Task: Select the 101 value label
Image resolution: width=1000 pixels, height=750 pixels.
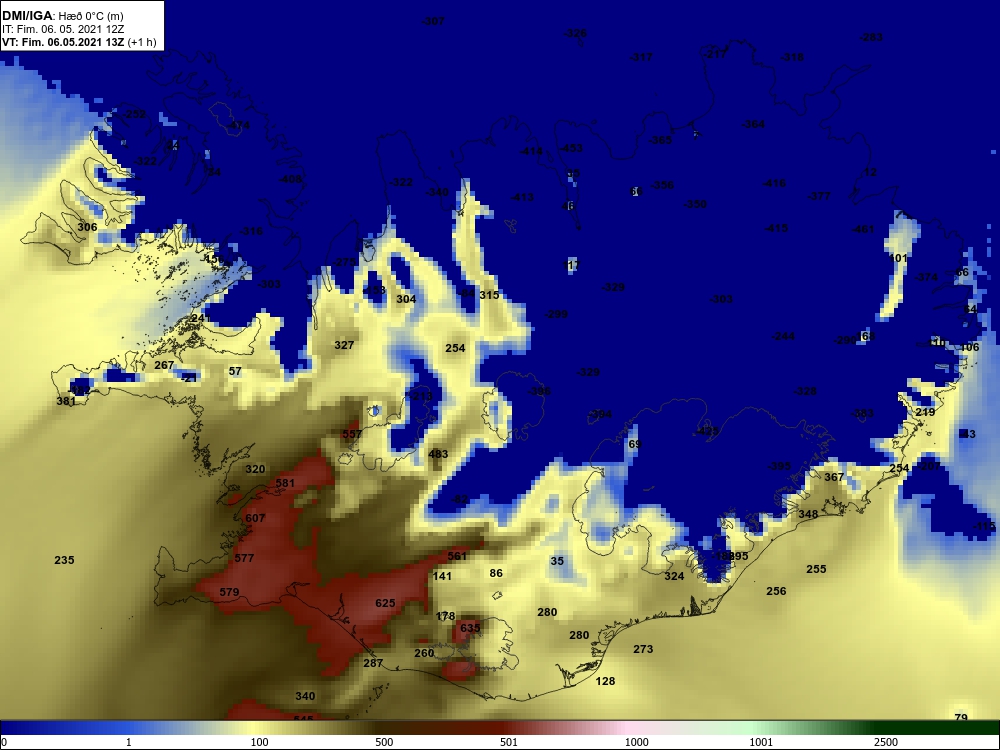Action: click(x=898, y=258)
